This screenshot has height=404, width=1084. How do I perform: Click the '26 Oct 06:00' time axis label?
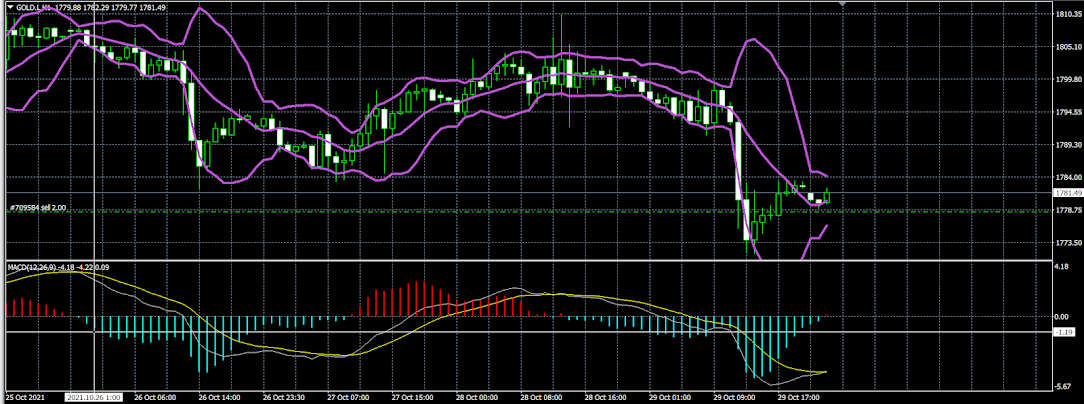[x=154, y=398]
